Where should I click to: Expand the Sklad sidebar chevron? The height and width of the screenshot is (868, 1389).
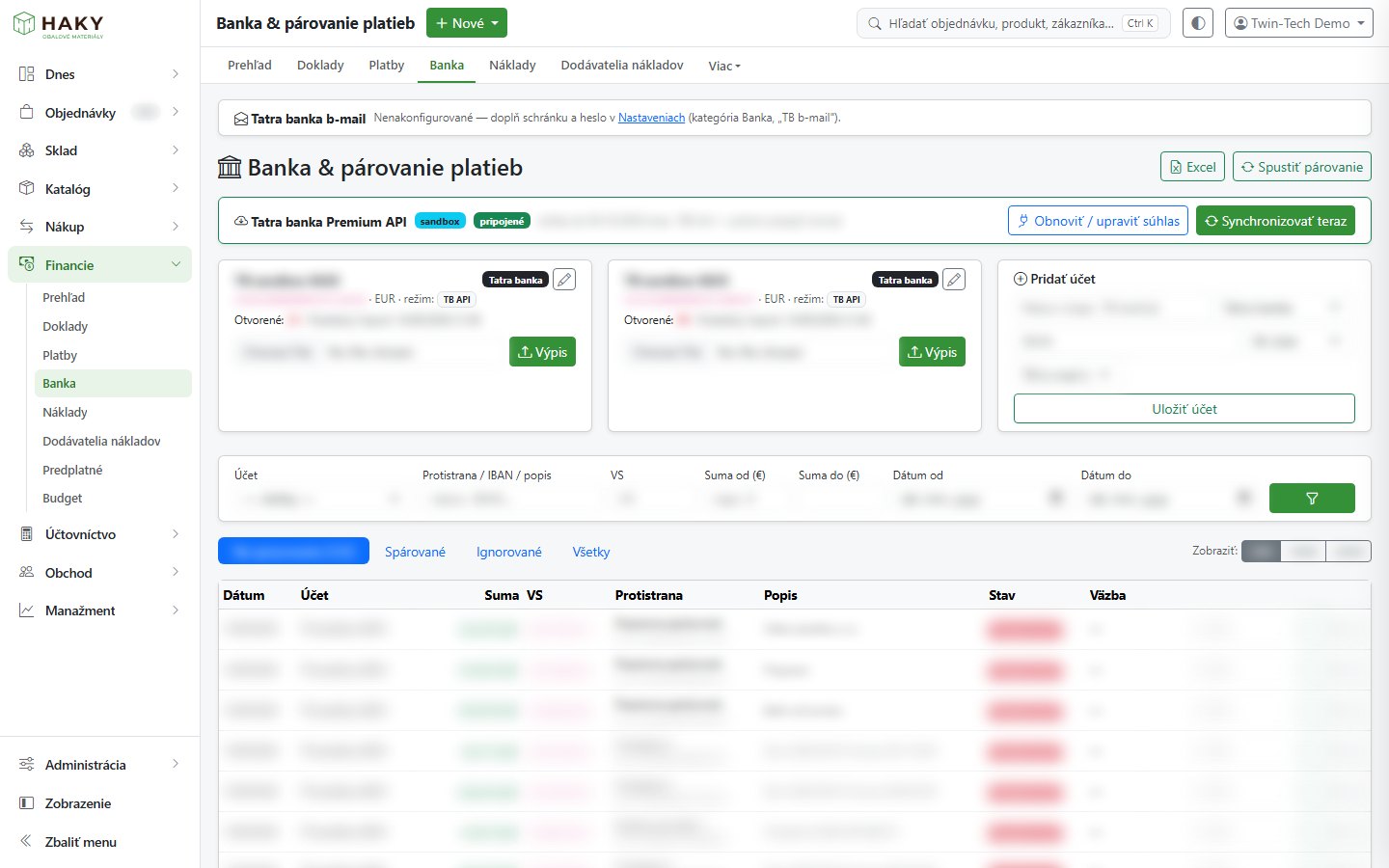coord(176,150)
